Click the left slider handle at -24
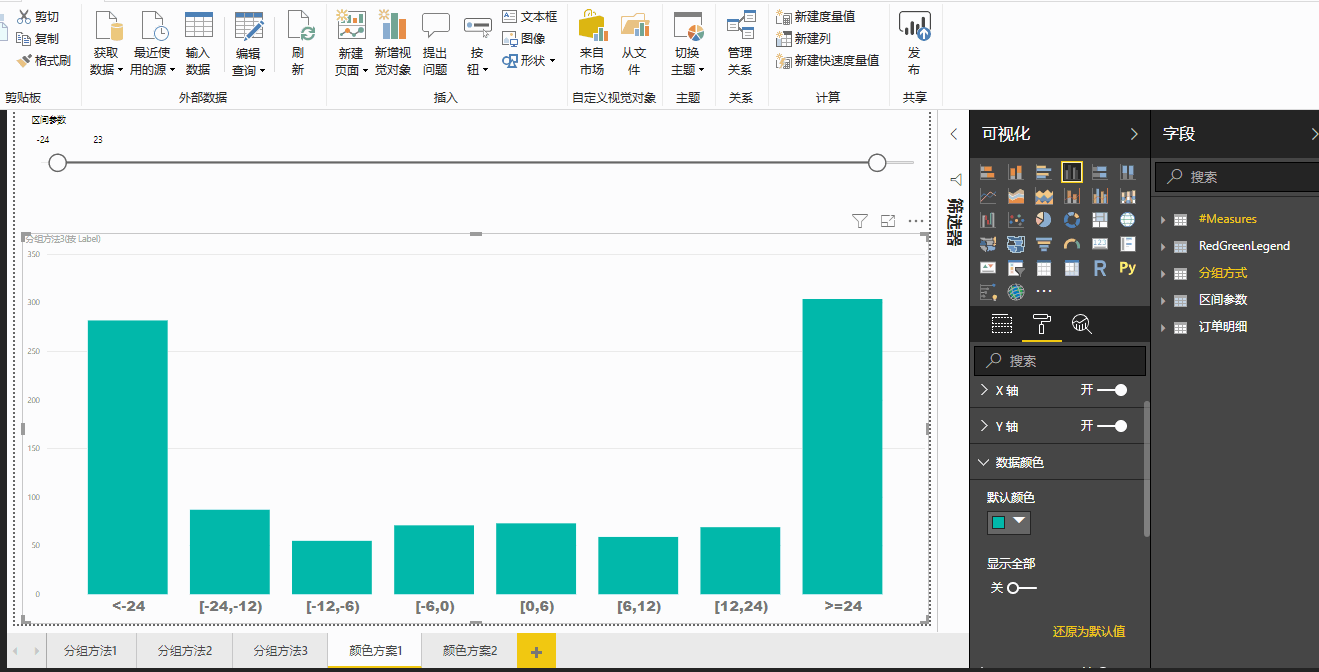 (58, 163)
